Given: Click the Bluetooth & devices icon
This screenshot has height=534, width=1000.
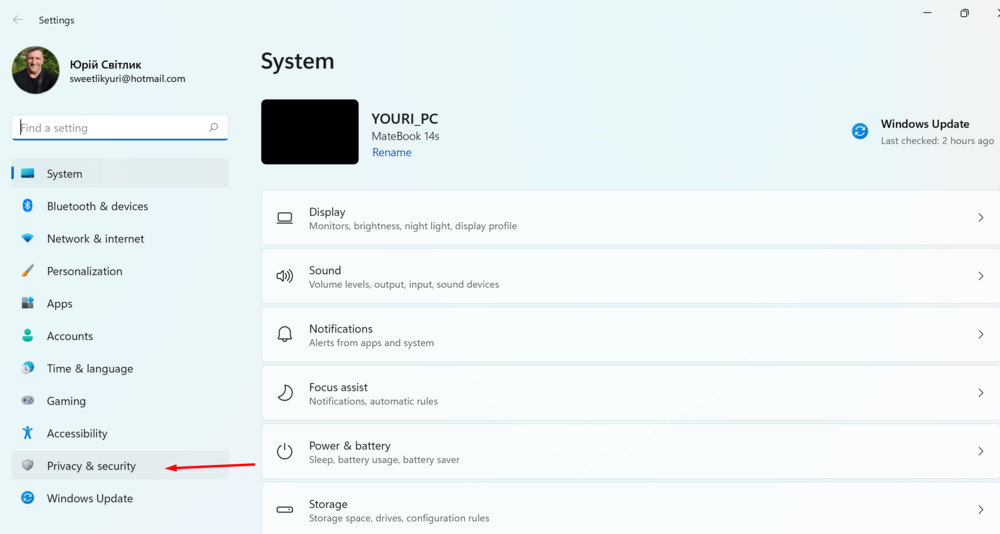Looking at the screenshot, I should click(28, 206).
